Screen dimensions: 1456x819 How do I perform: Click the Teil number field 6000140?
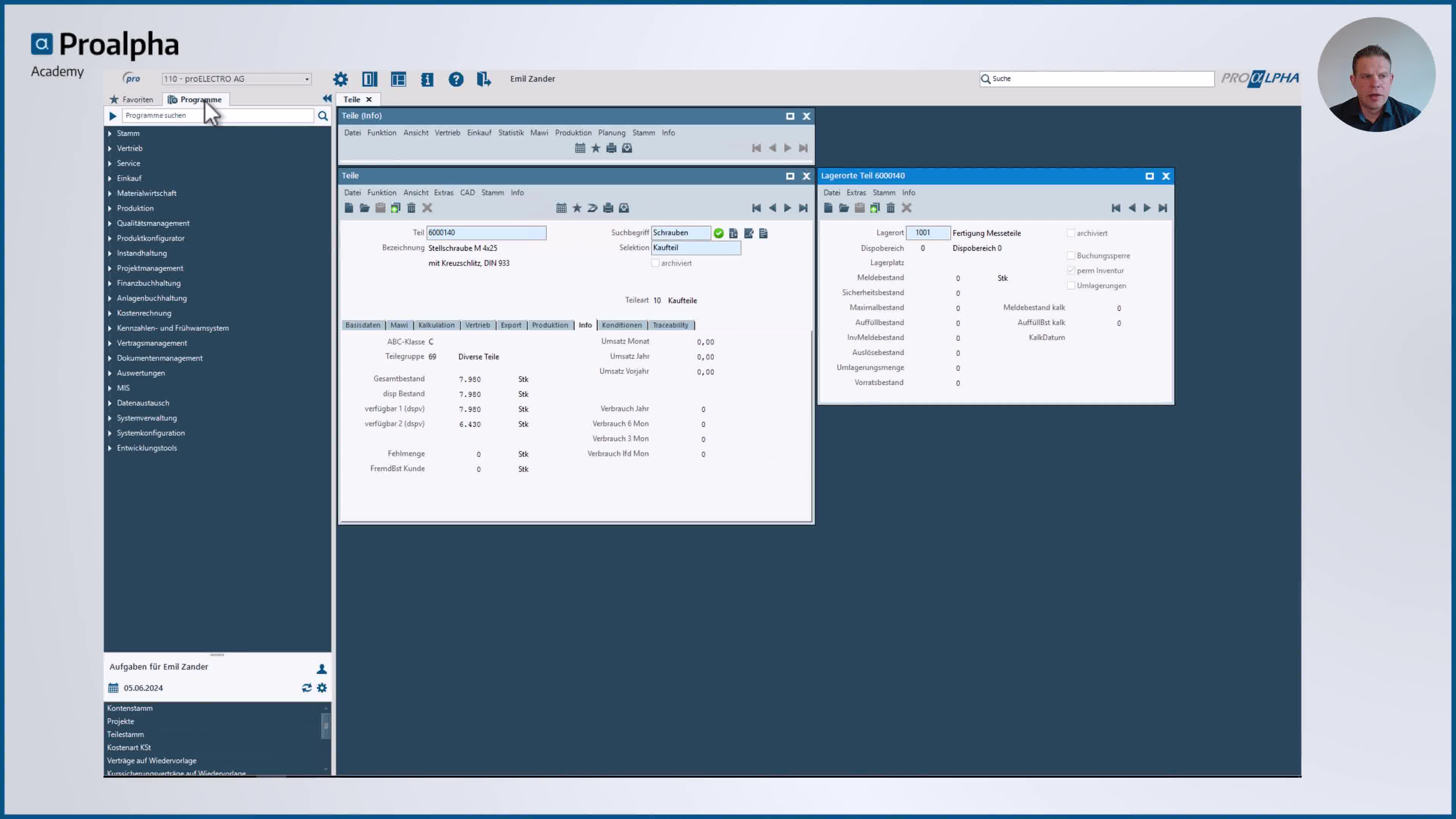[486, 233]
